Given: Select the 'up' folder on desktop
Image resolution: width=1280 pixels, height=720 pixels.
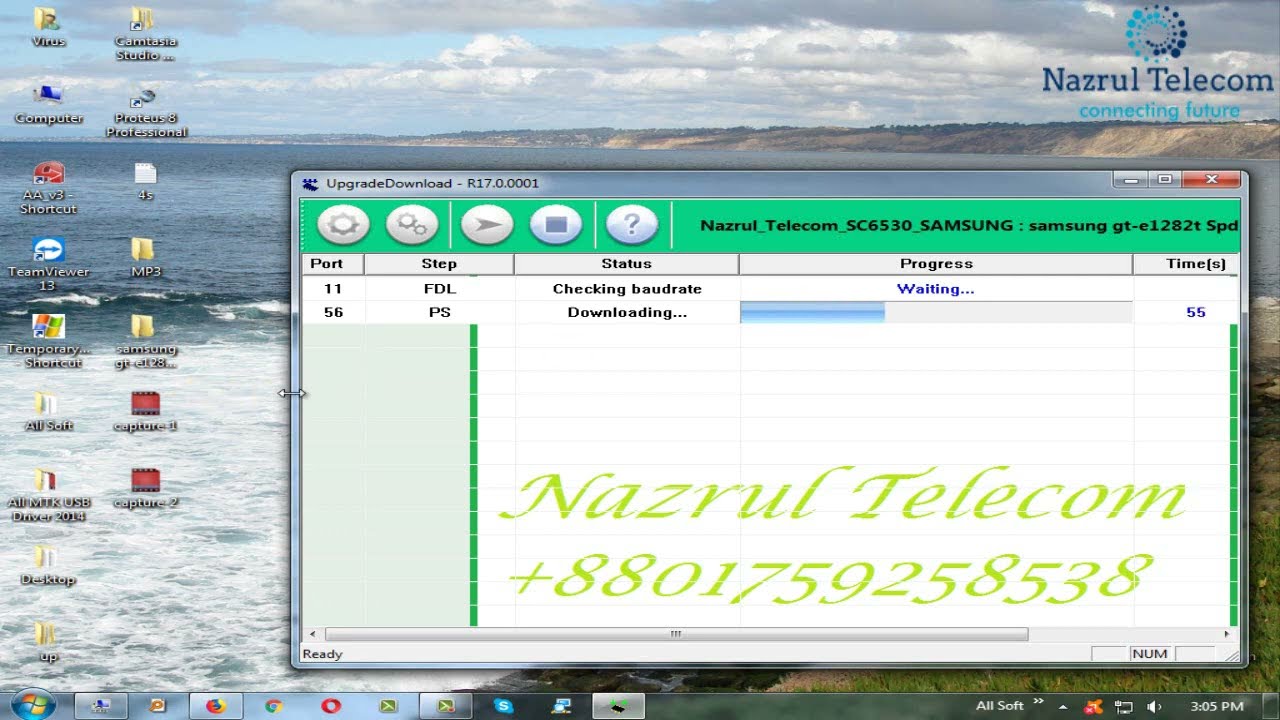Looking at the screenshot, I should pos(48,642).
